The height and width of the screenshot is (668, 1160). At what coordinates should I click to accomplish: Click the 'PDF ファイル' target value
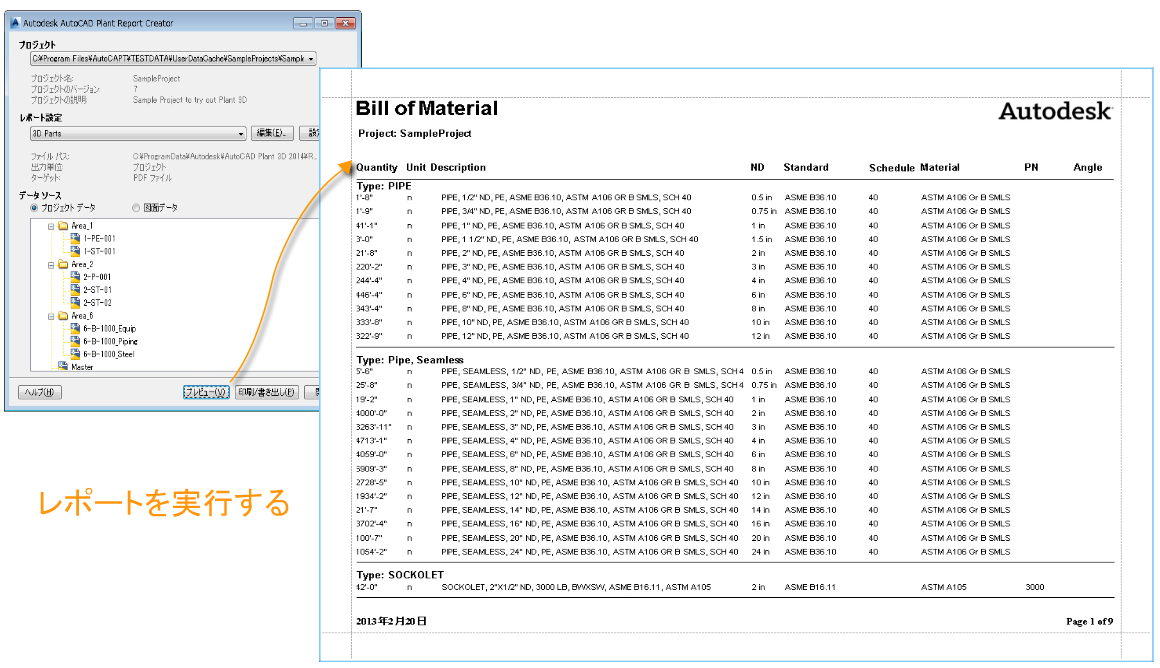click(x=152, y=178)
